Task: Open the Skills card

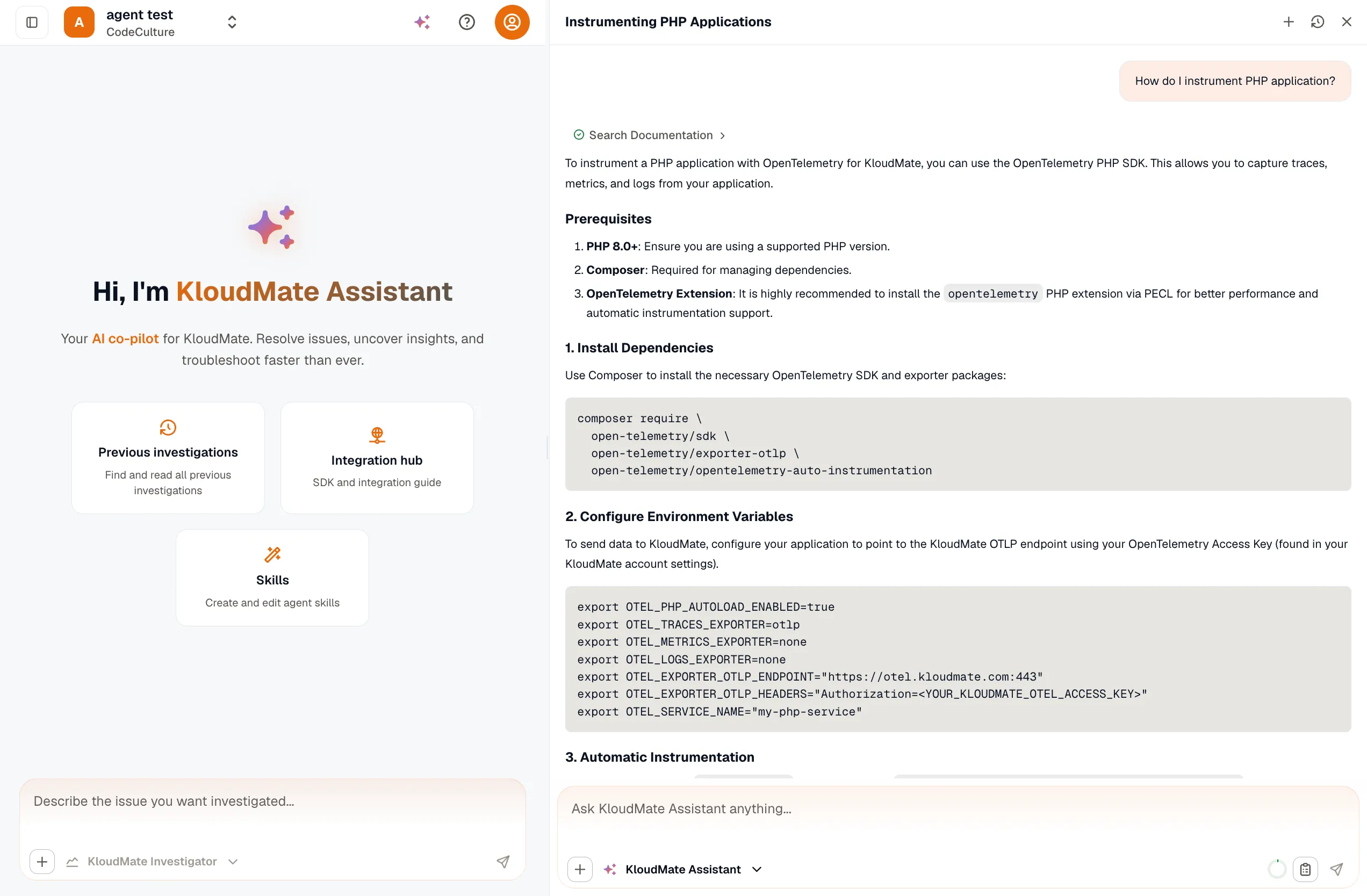Action: pyautogui.click(x=272, y=577)
